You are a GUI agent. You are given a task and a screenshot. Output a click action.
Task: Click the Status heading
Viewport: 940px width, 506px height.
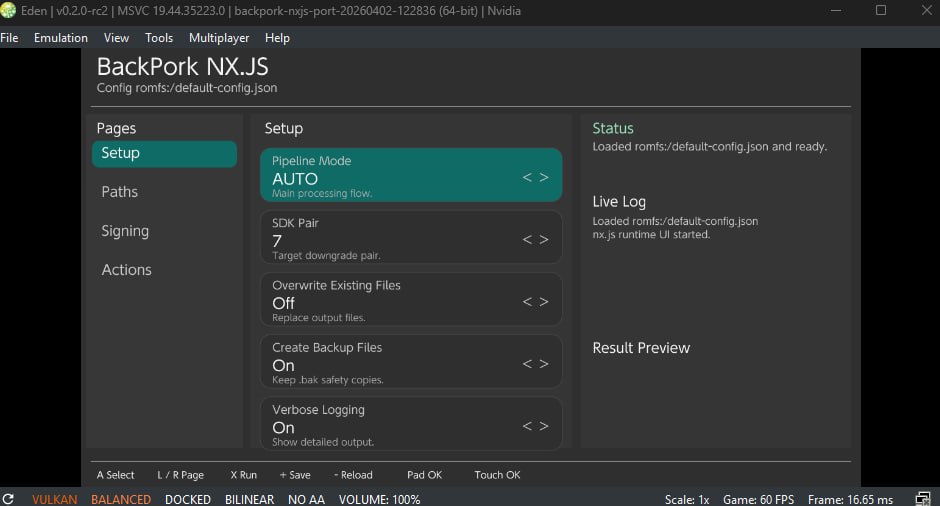point(613,128)
